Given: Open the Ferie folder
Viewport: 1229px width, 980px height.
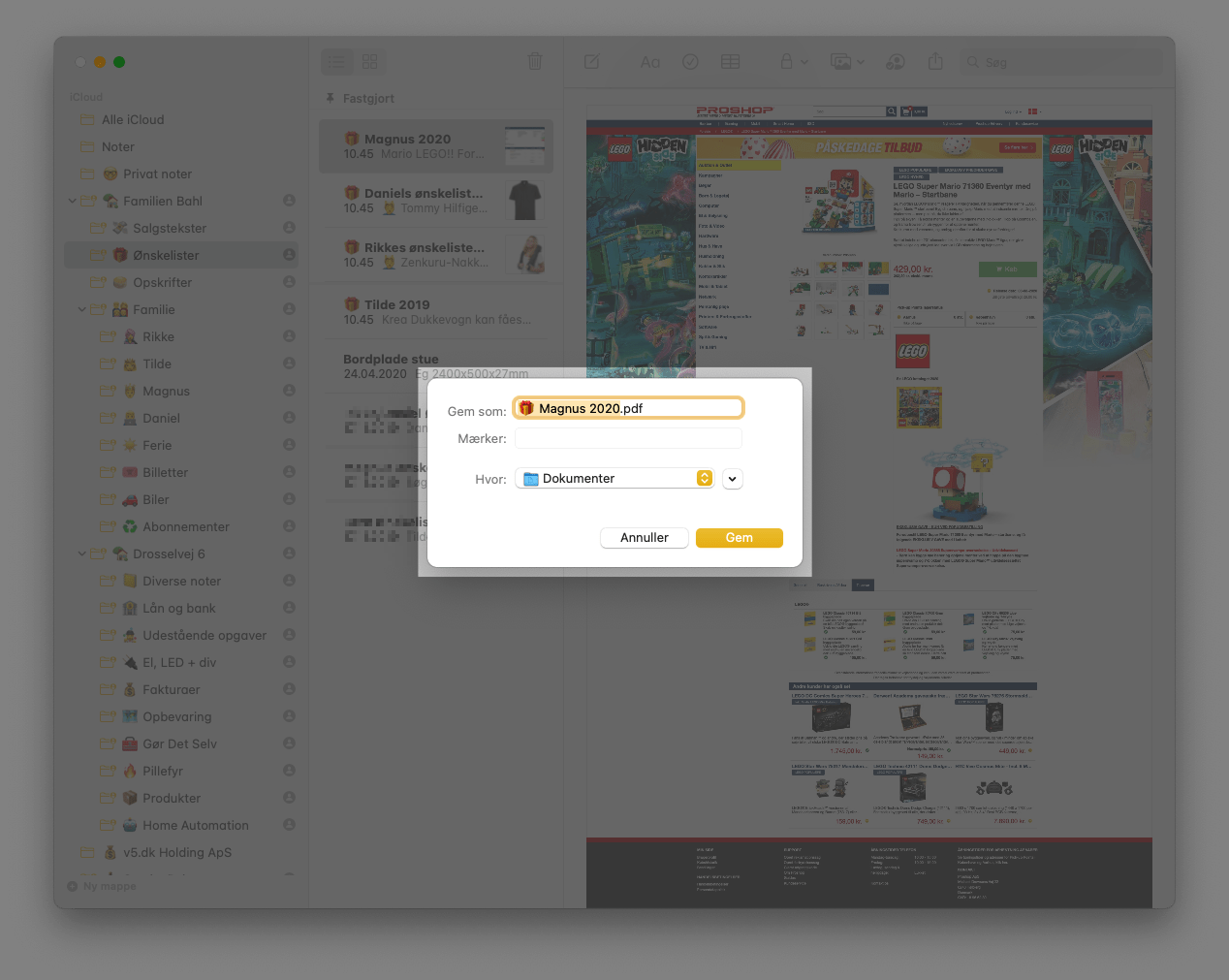Looking at the screenshot, I should coord(181,446).
